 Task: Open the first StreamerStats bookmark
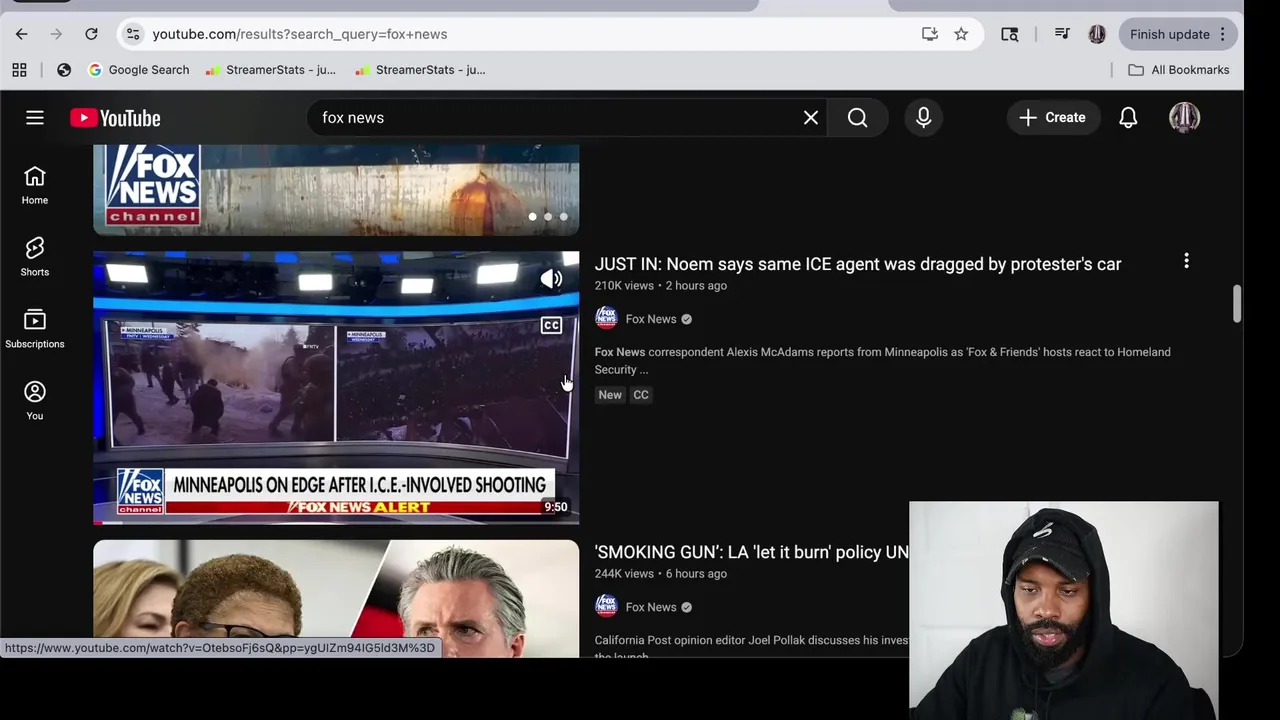pyautogui.click(x=271, y=70)
